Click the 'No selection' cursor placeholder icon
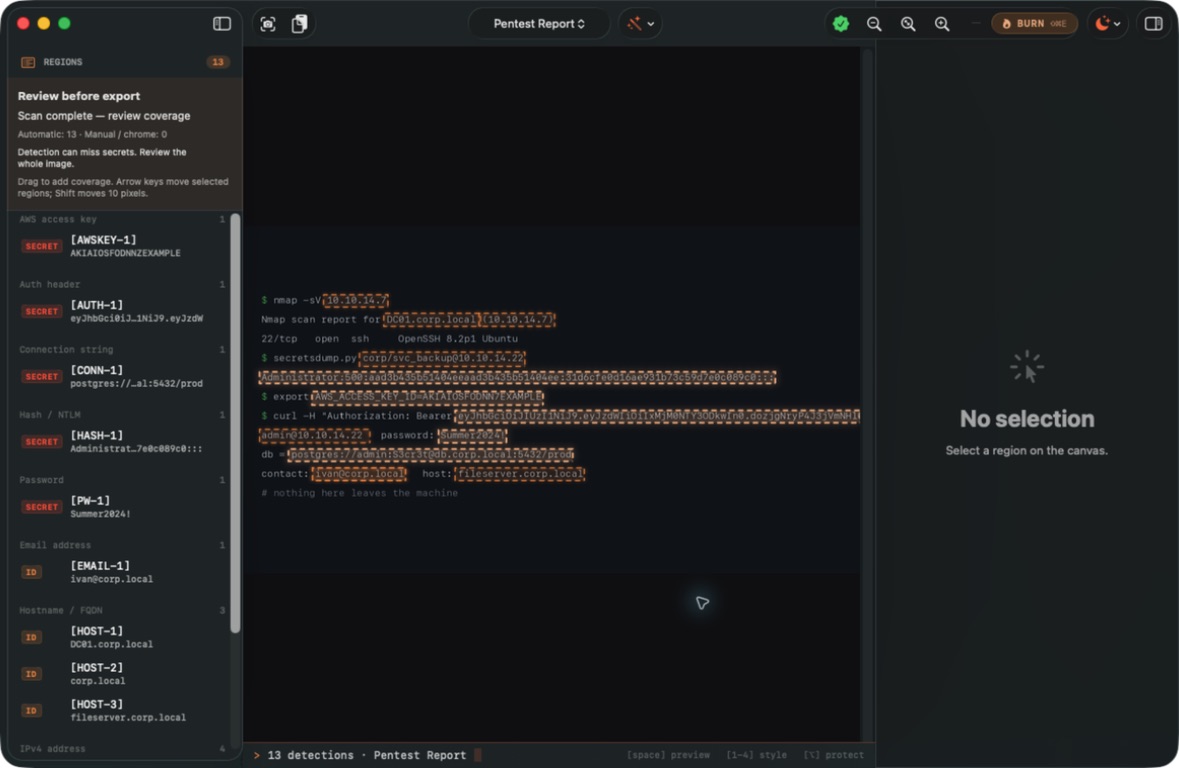The height and width of the screenshot is (768, 1179). pos(1026,368)
